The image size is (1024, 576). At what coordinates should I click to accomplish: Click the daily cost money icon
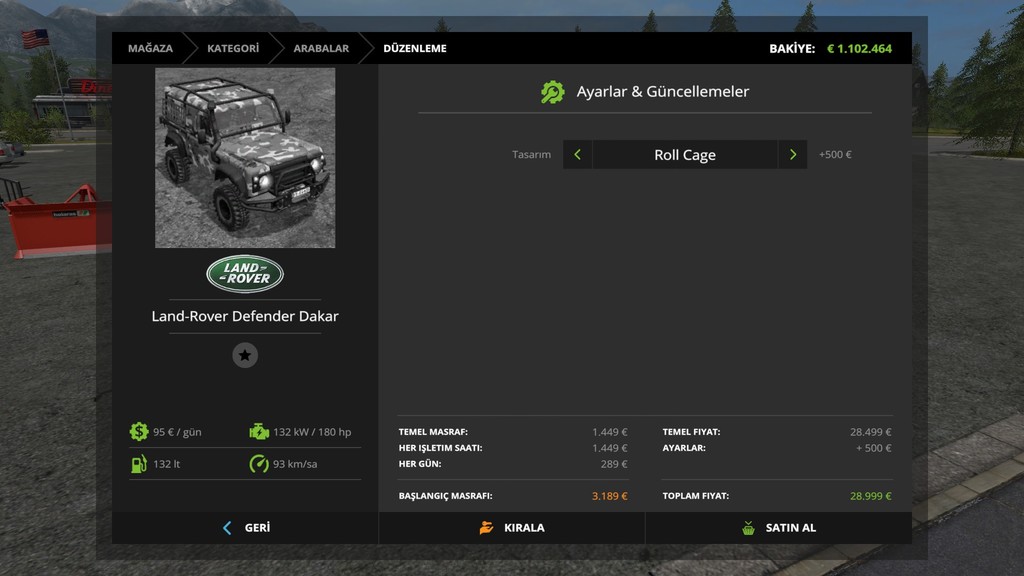(x=139, y=432)
